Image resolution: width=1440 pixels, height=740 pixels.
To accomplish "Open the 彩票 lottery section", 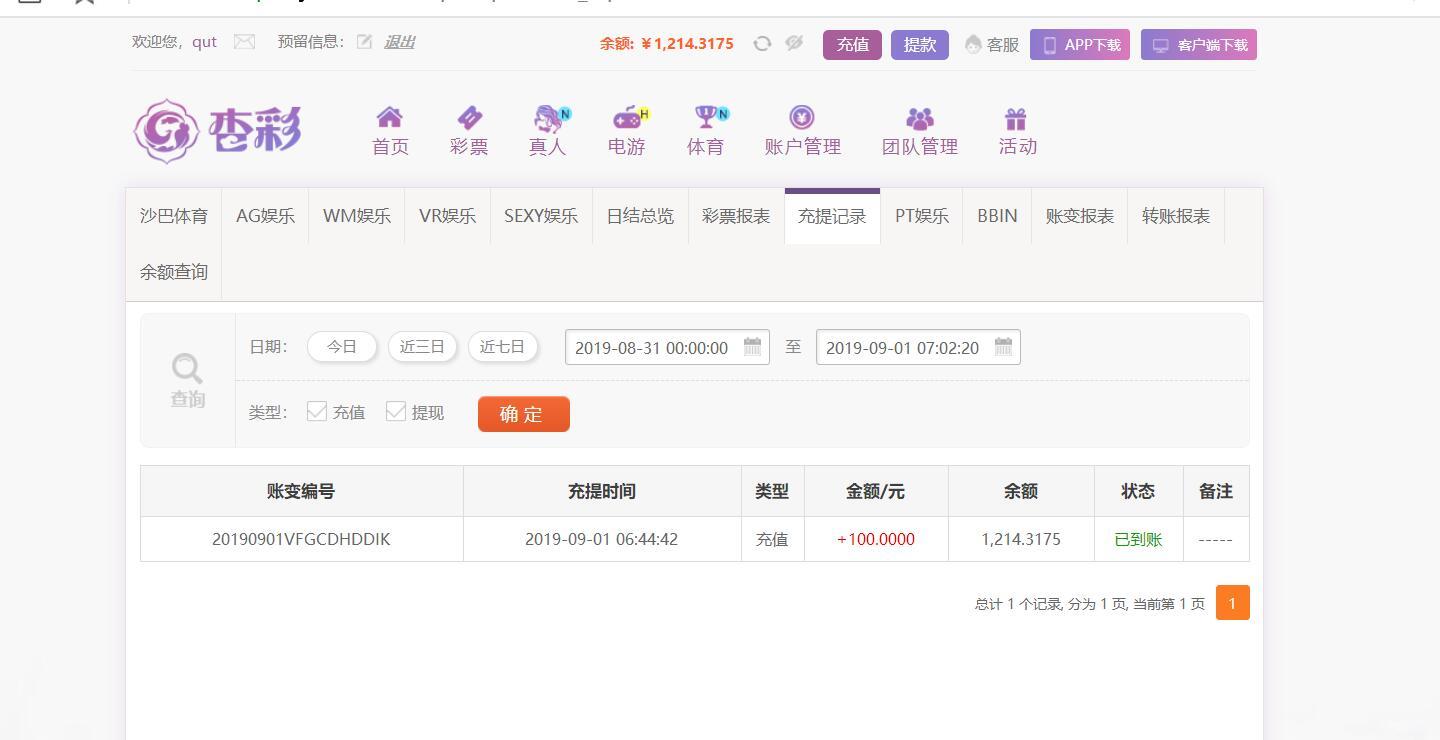I will click(469, 131).
